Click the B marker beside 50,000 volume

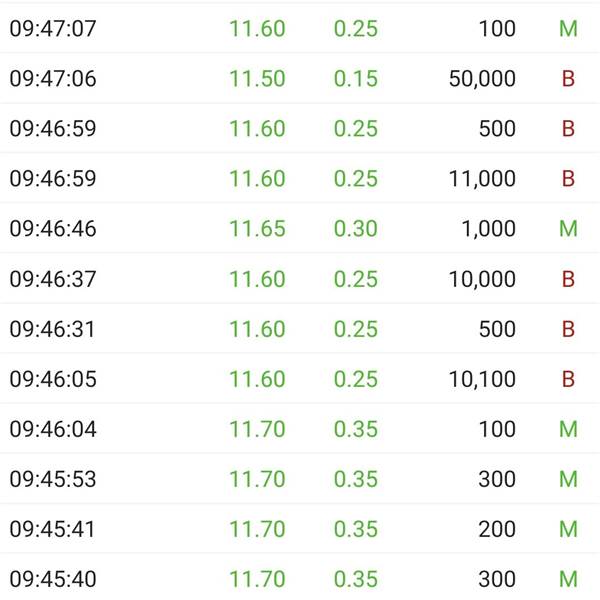pyautogui.click(x=568, y=79)
